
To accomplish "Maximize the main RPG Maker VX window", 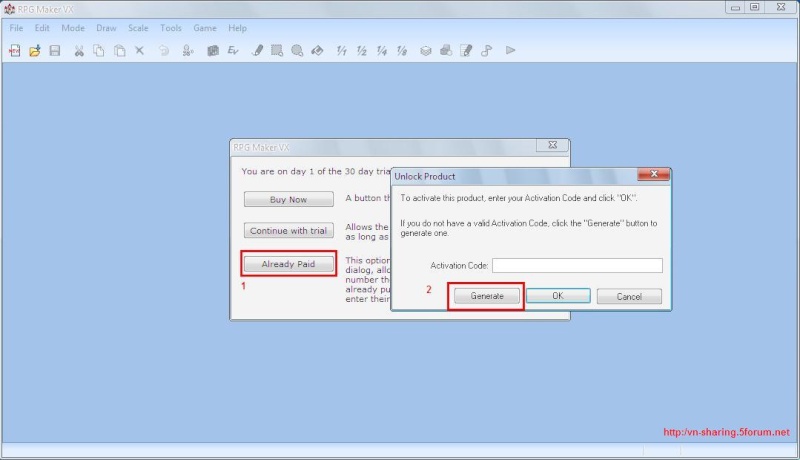I will coord(755,7).
